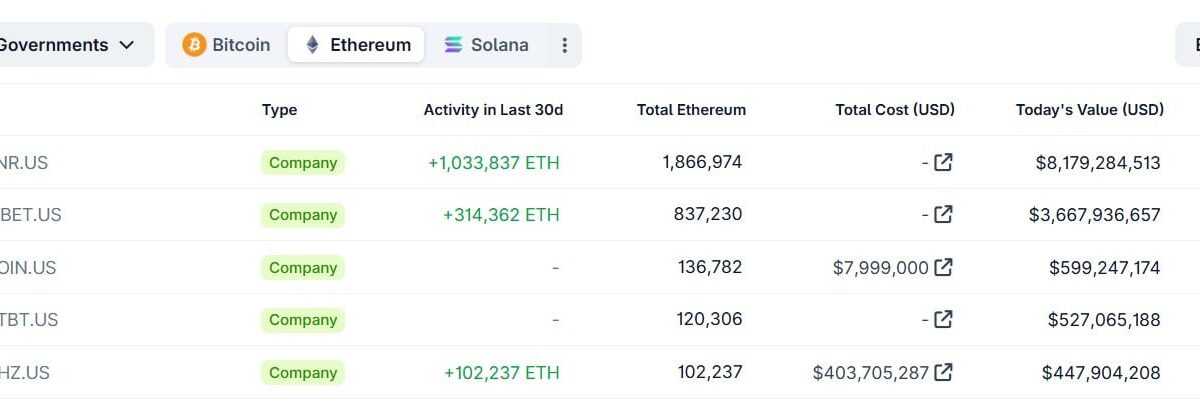Screen dimensions: 1200x402
Task: Sort by Total Cost (USD) header
Action: (x=894, y=110)
